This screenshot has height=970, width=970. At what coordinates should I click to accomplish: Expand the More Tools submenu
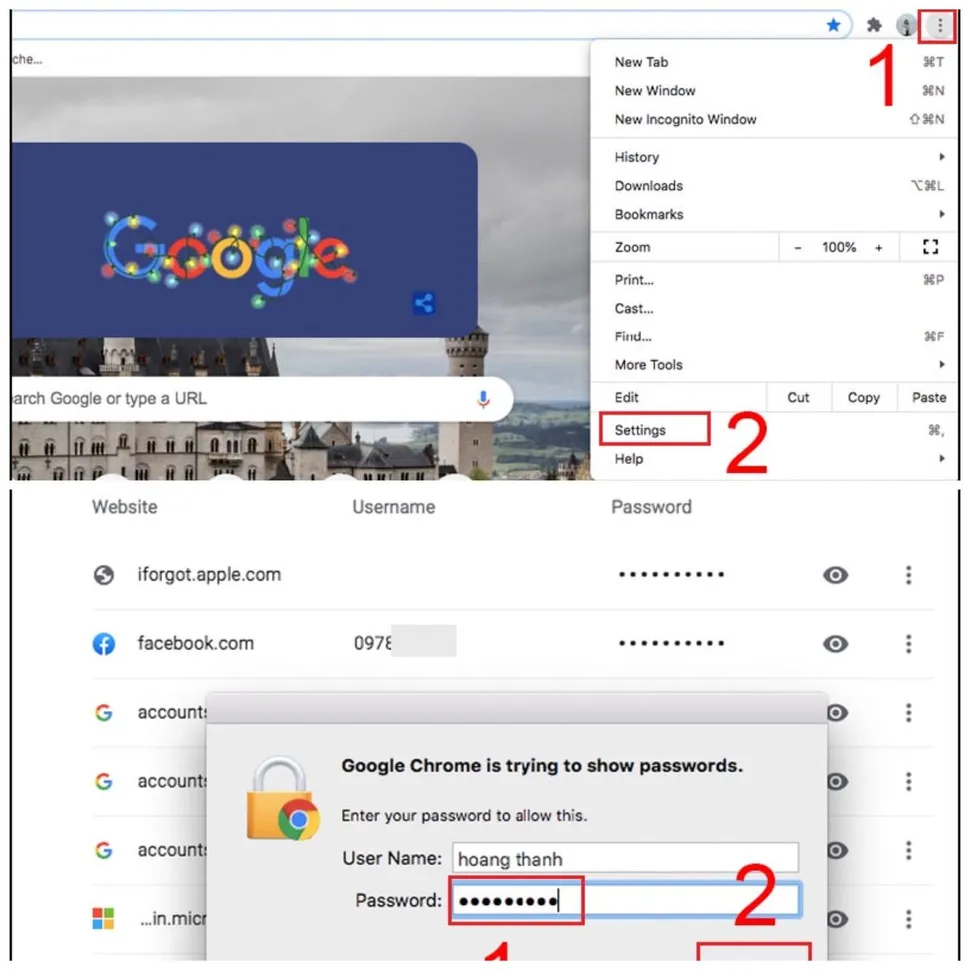(649, 365)
